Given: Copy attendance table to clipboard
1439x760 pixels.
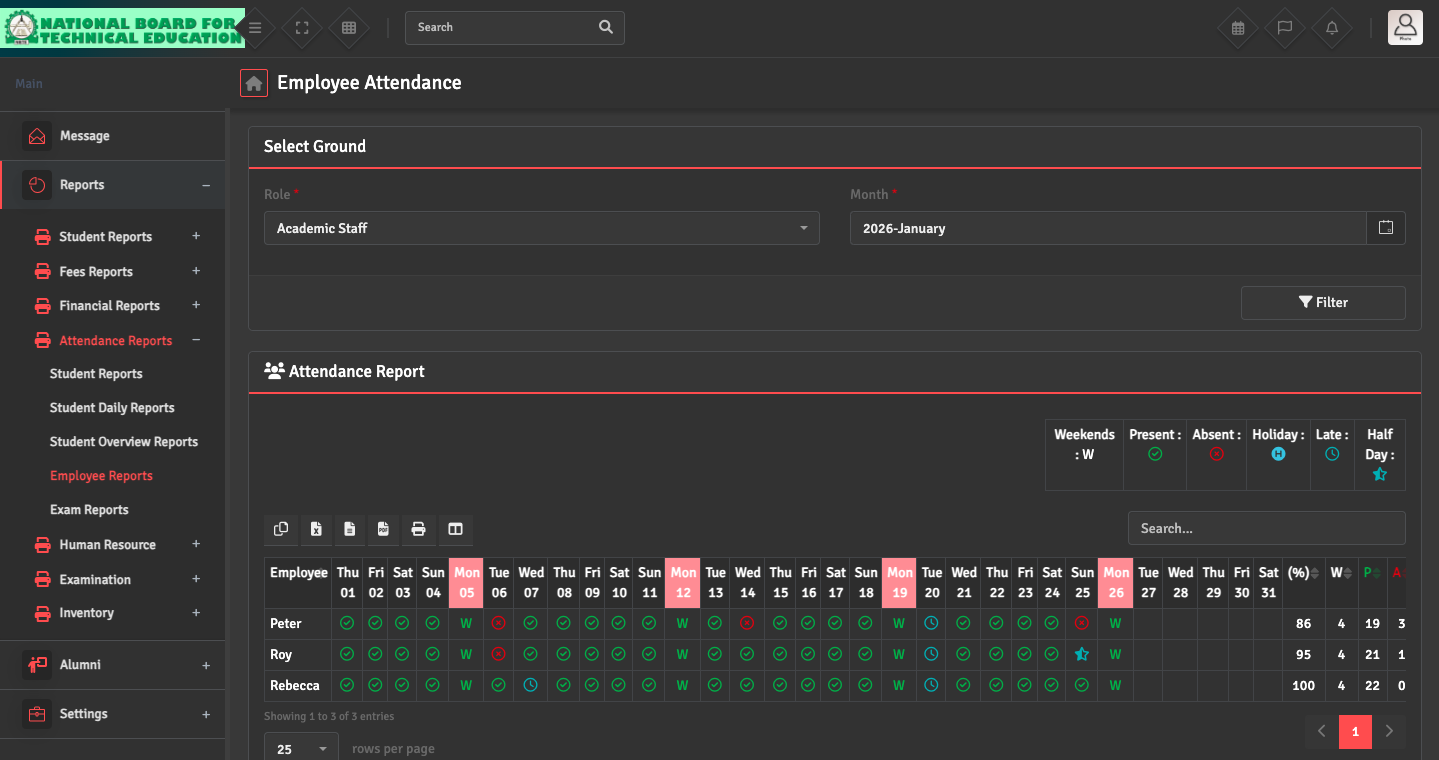Looking at the screenshot, I should 281,529.
